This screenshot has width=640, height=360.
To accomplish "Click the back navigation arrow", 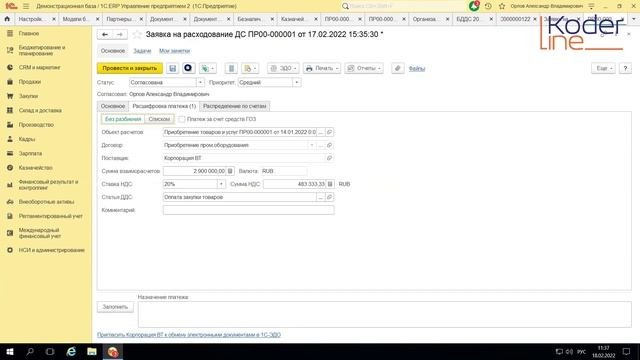I will coord(105,35).
